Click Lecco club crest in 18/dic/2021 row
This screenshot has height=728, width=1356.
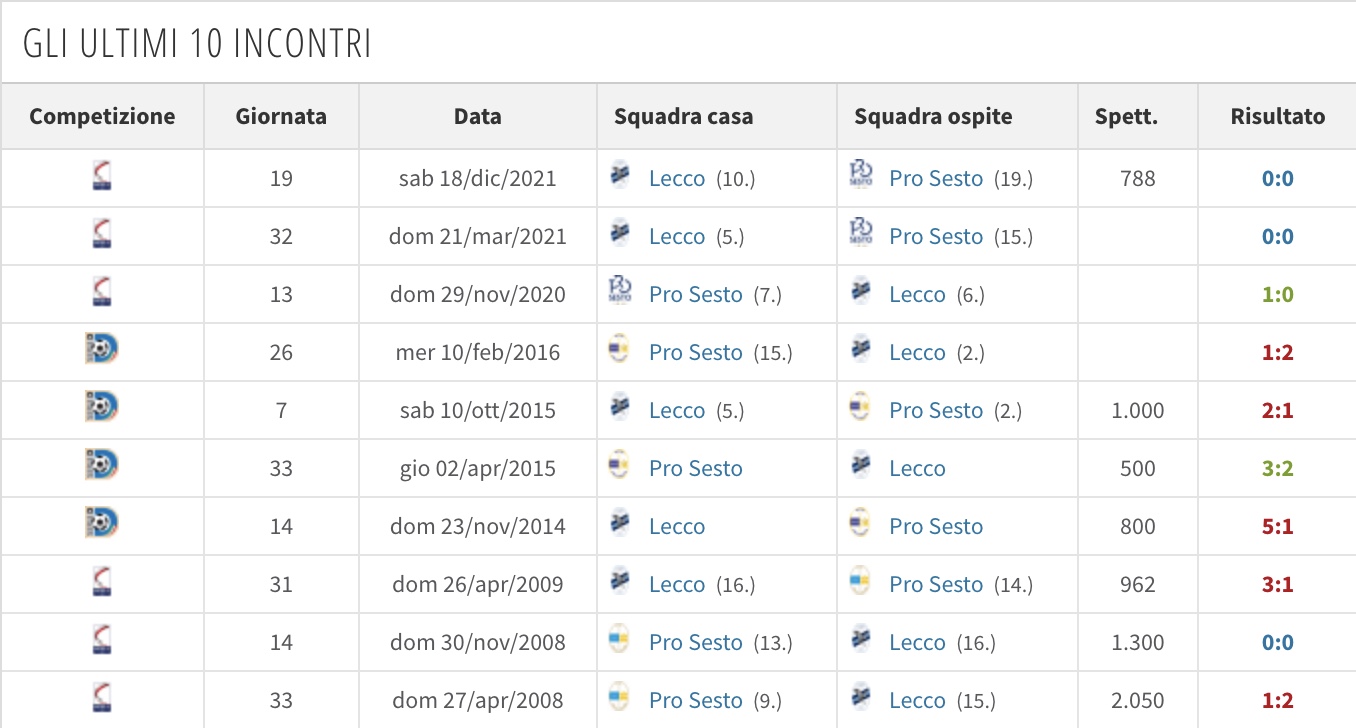click(x=620, y=177)
